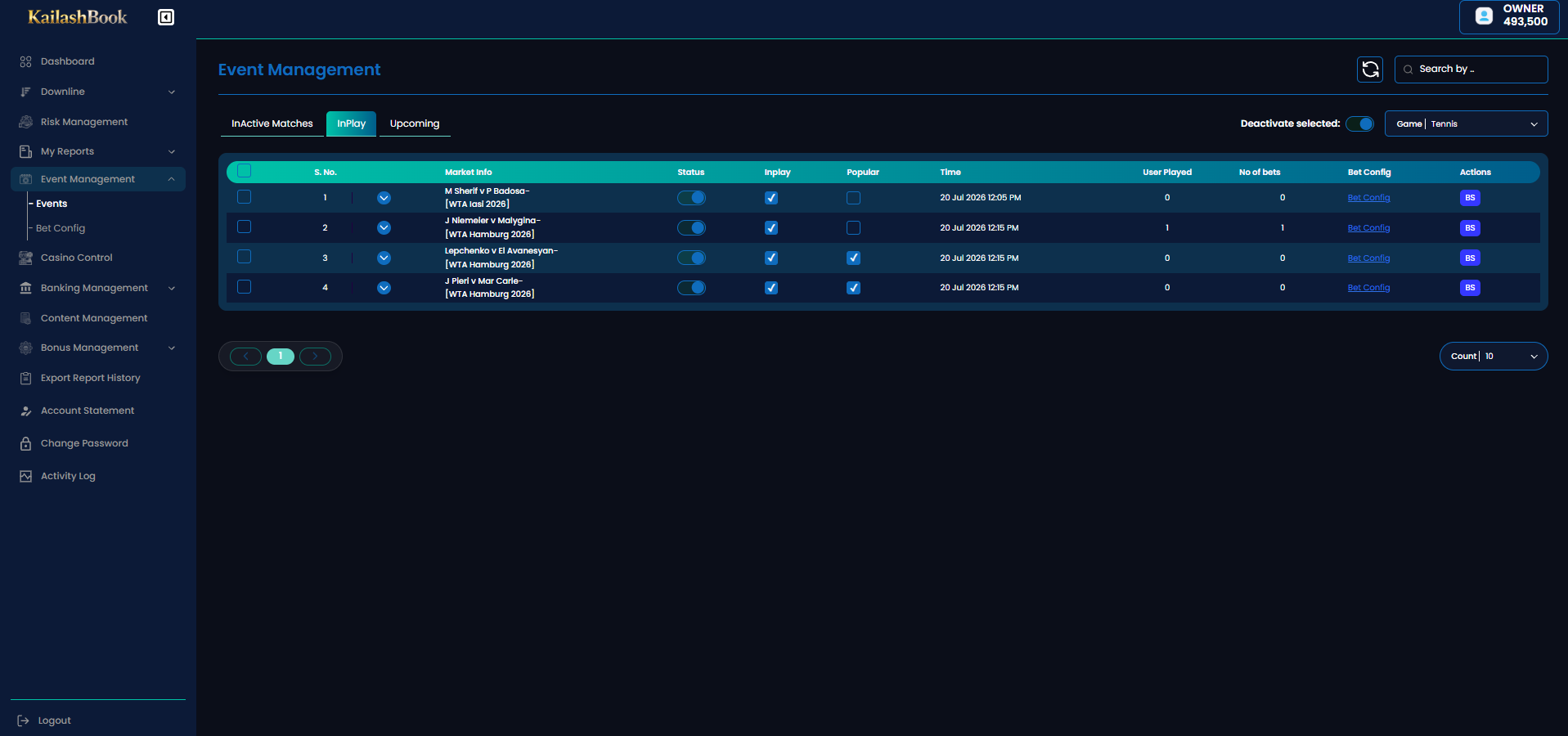Expand the Banking Management menu chevron
This screenshot has width=1568, height=736.
[x=172, y=288]
